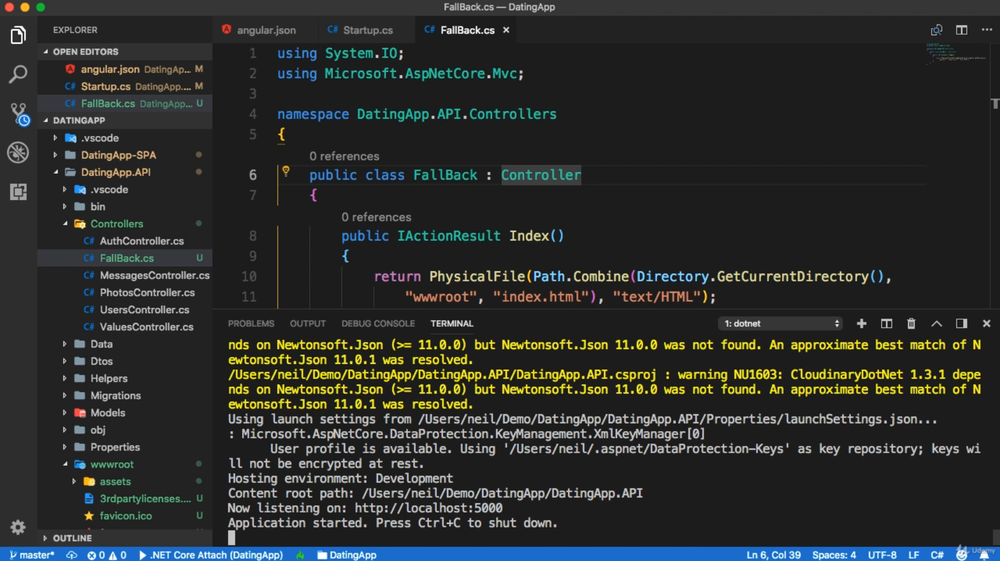Click the lightbulb quick-fix icon on line 6
Screen dimensions: 1000x561
click(x=286, y=171)
